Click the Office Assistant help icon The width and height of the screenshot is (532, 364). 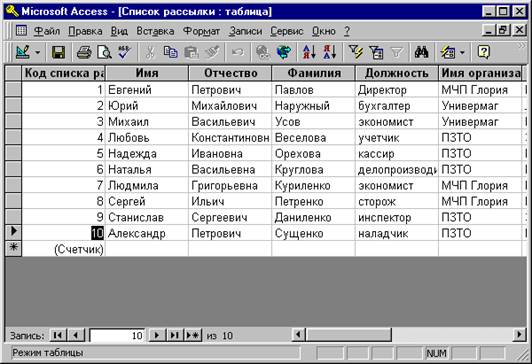(x=483, y=52)
